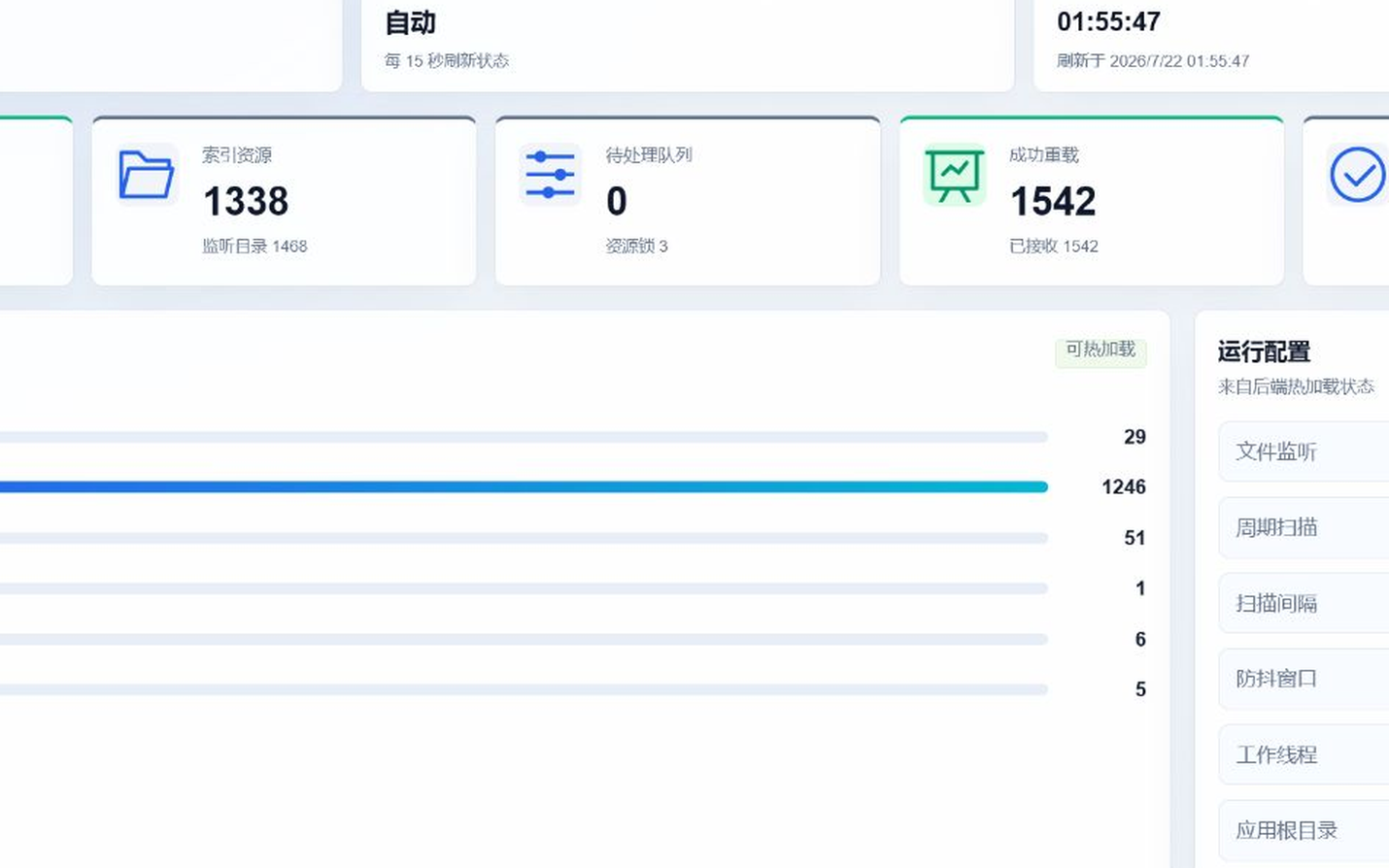Select the 文件监听 config row
The height and width of the screenshot is (868, 1389).
pos(1304,451)
